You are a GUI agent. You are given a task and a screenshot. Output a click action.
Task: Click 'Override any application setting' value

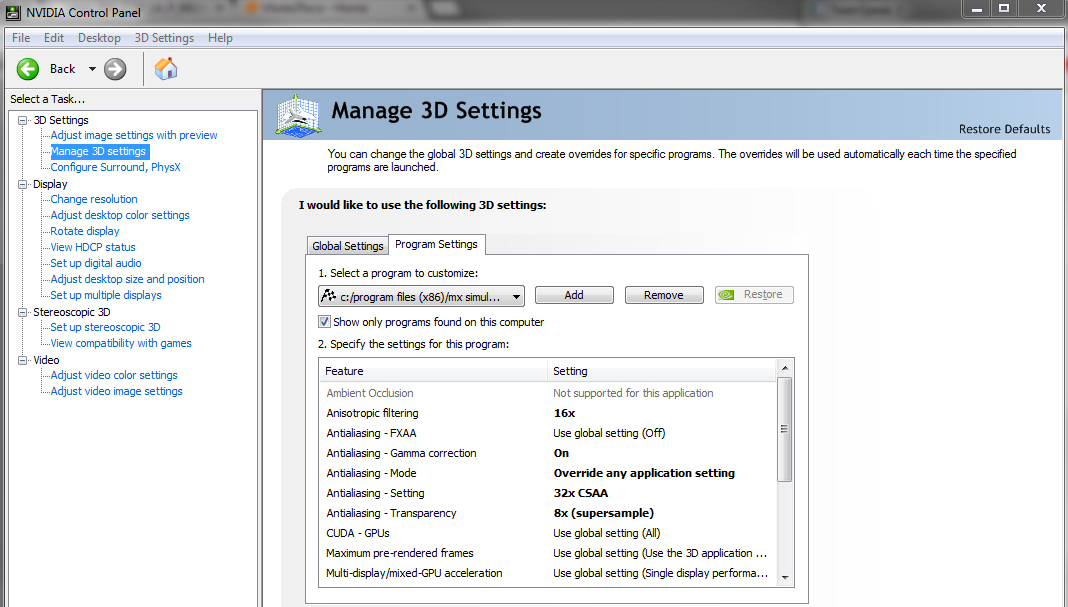[x=644, y=473]
